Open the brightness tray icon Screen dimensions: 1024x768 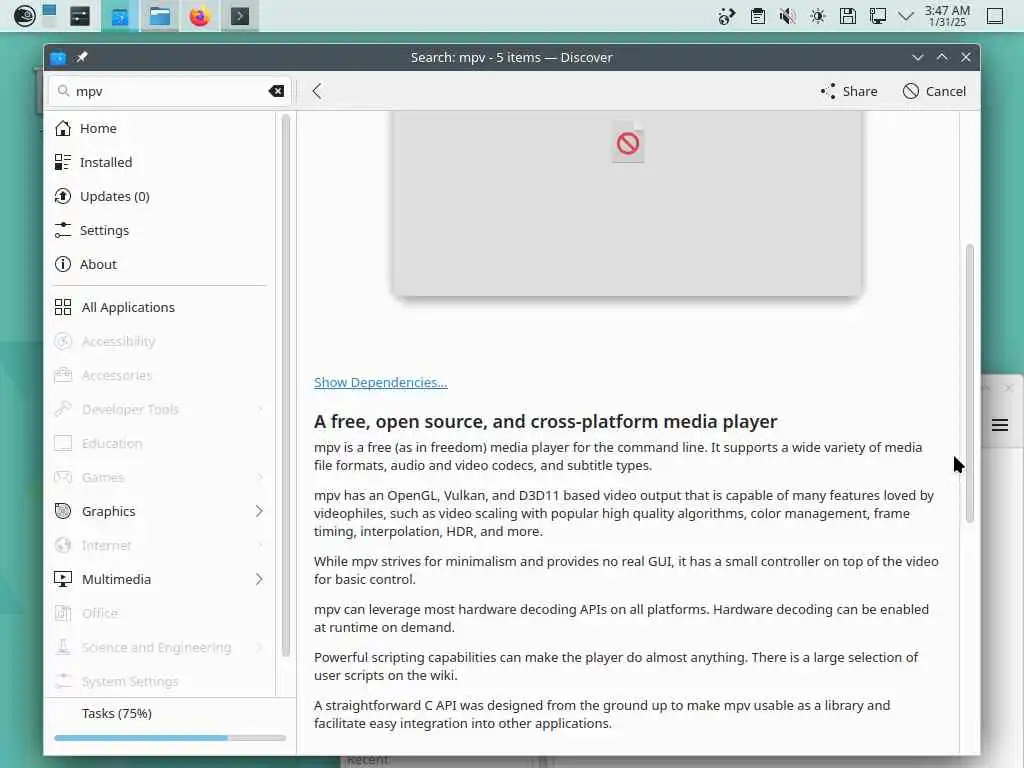(x=818, y=16)
